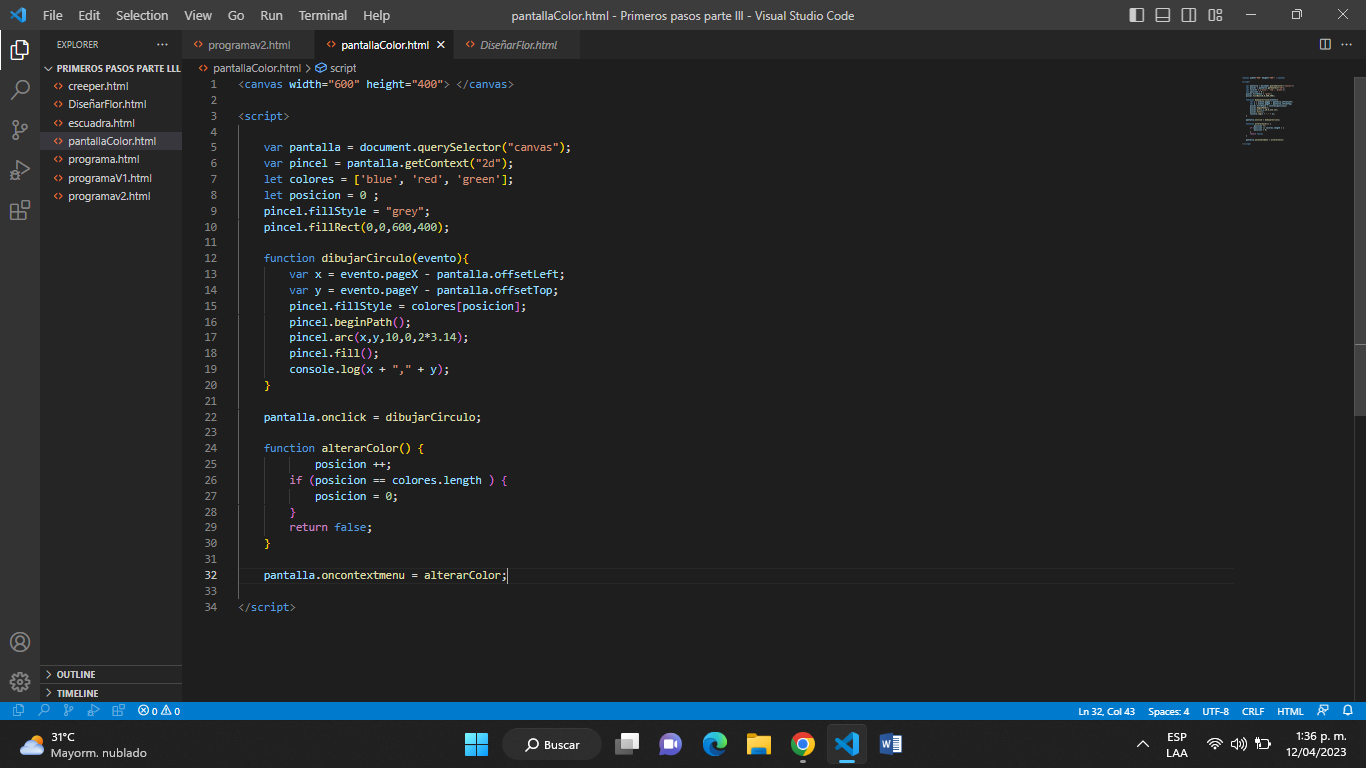Open the Go menu
The height and width of the screenshot is (768, 1366).
236,15
